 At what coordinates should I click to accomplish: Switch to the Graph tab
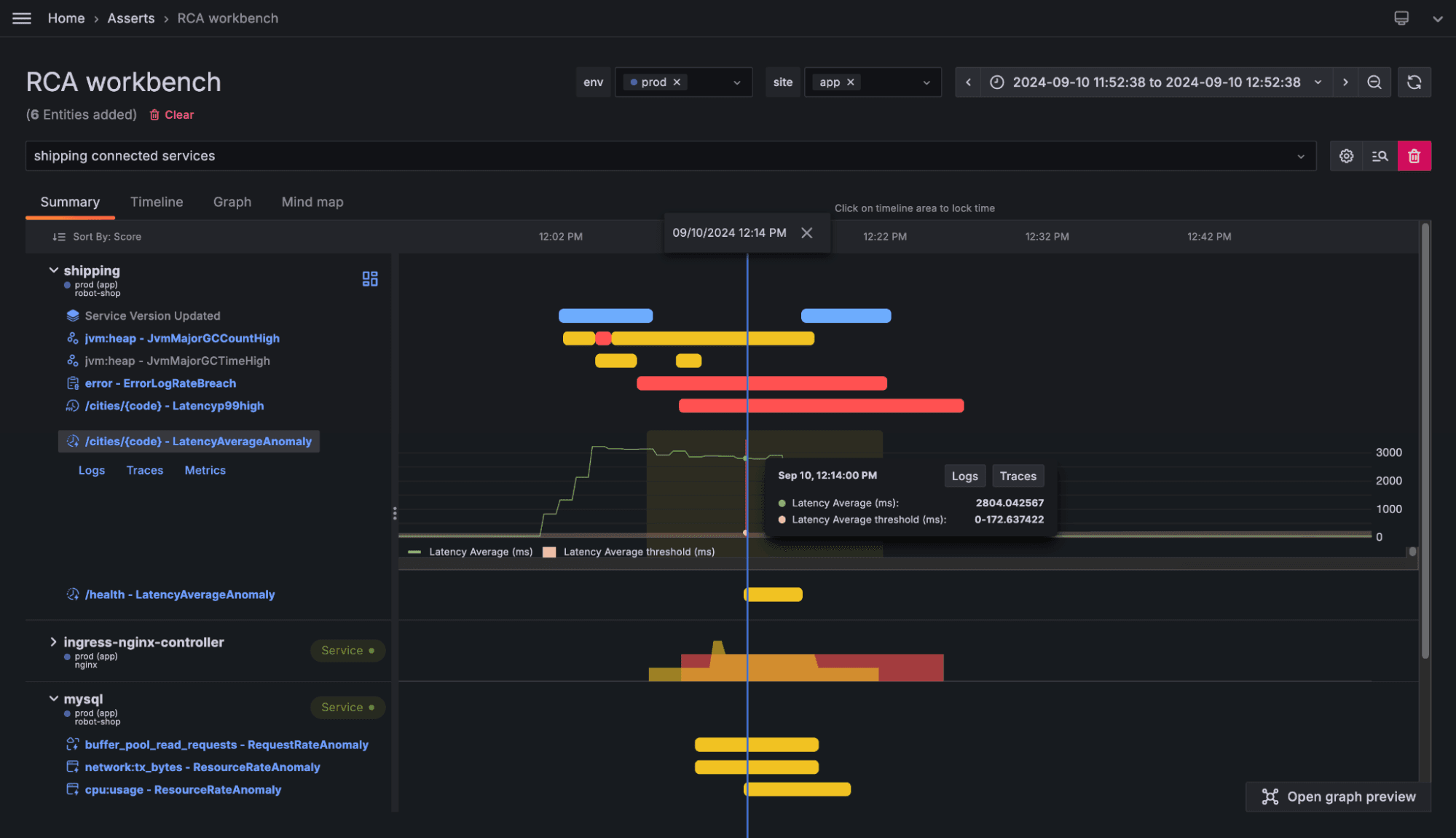pyautogui.click(x=232, y=202)
